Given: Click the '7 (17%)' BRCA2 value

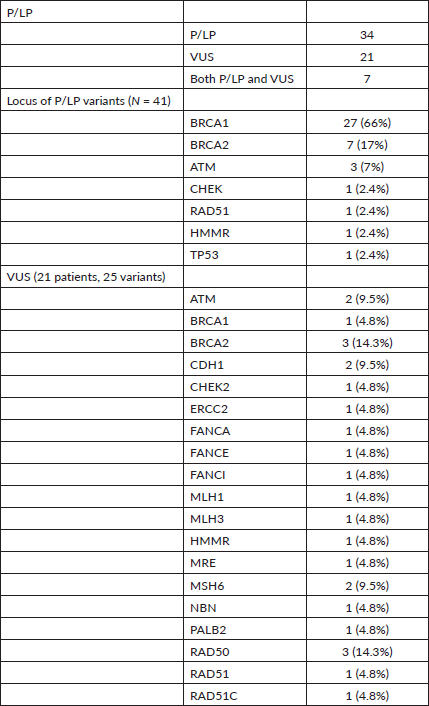Looking at the screenshot, I should (x=367, y=145).
